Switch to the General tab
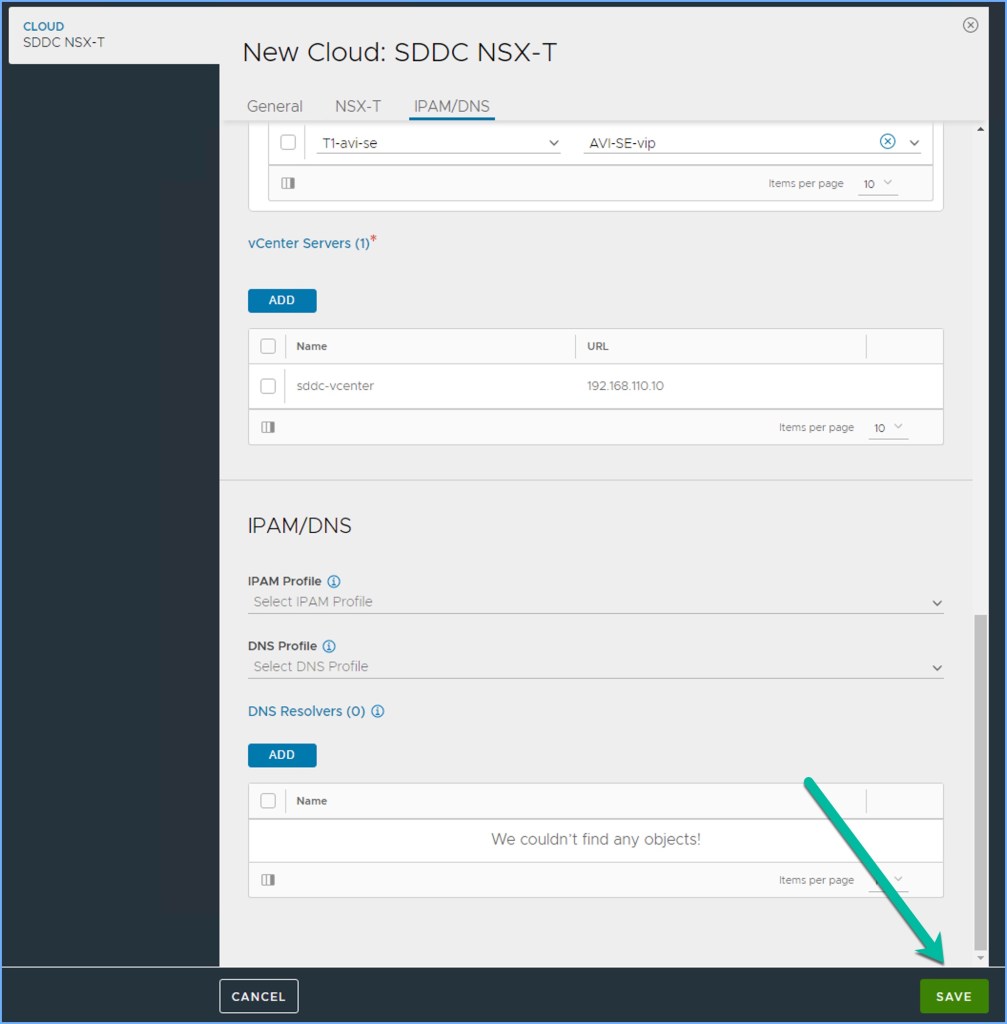Image resolution: width=1007 pixels, height=1024 pixels. (274, 106)
